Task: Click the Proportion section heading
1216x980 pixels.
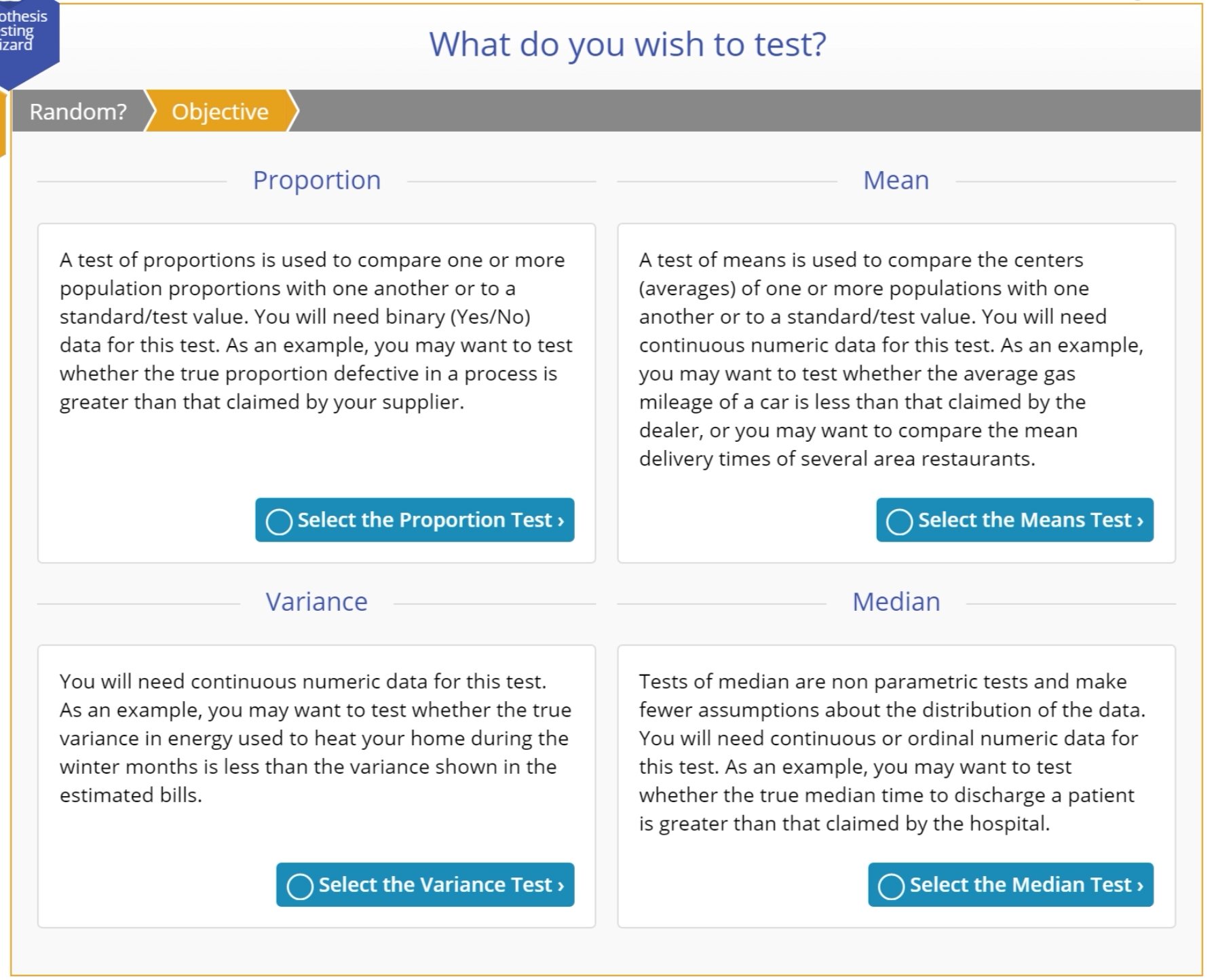Action: (x=317, y=181)
